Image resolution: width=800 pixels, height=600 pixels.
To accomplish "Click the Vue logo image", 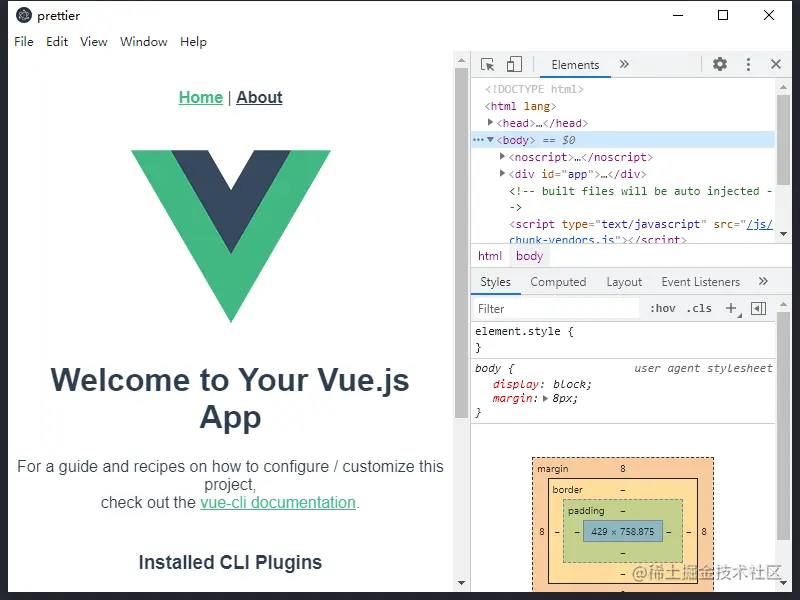I will pyautogui.click(x=231, y=236).
